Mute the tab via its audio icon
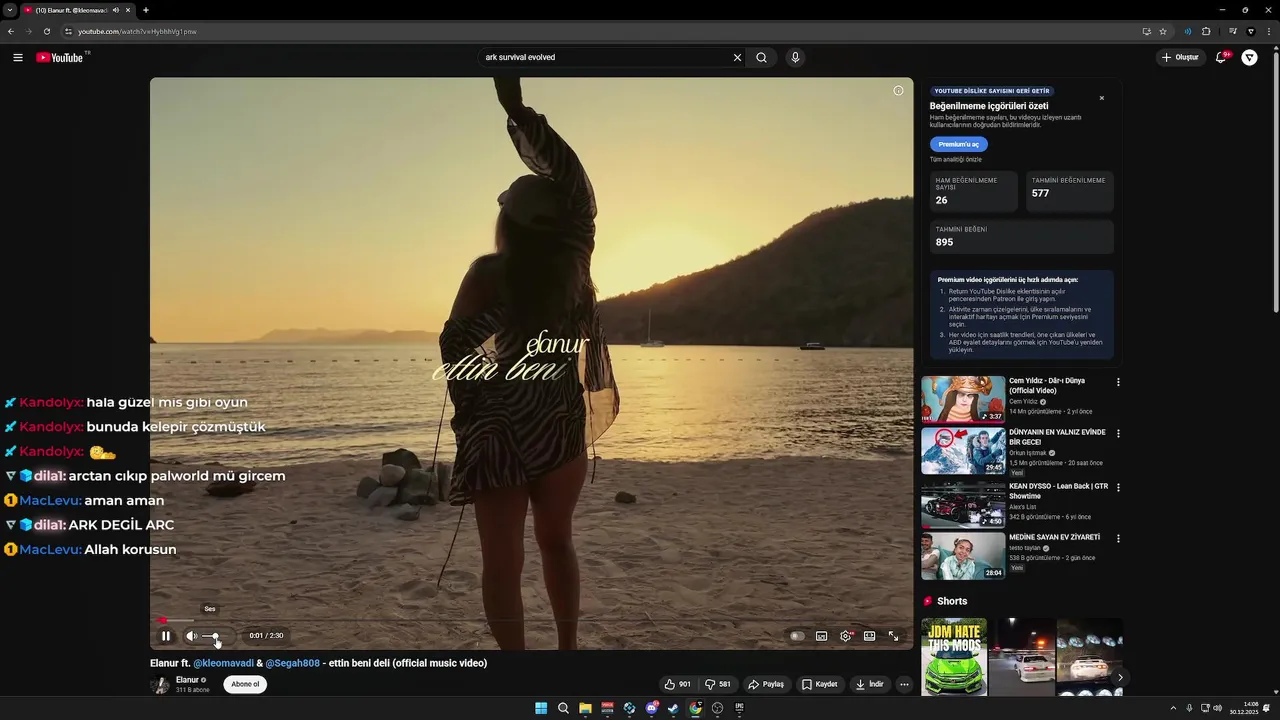1280x720 pixels. 115,10
